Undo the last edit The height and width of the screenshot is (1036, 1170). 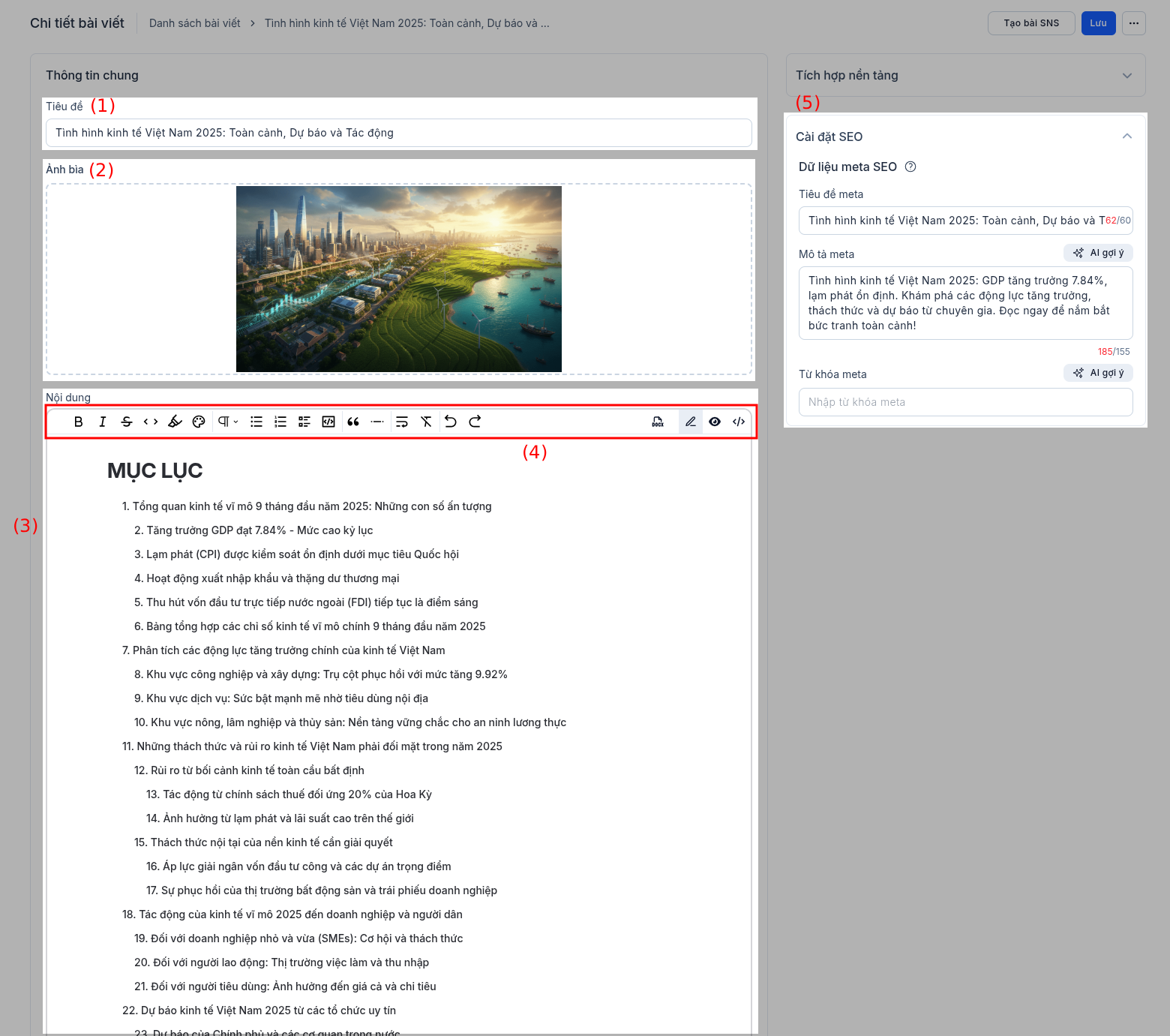[451, 422]
